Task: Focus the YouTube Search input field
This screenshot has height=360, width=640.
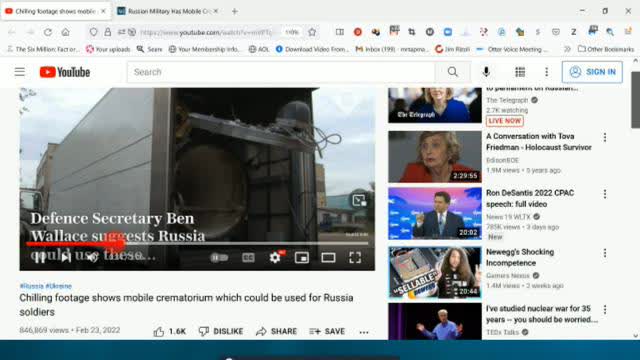Action: point(281,72)
